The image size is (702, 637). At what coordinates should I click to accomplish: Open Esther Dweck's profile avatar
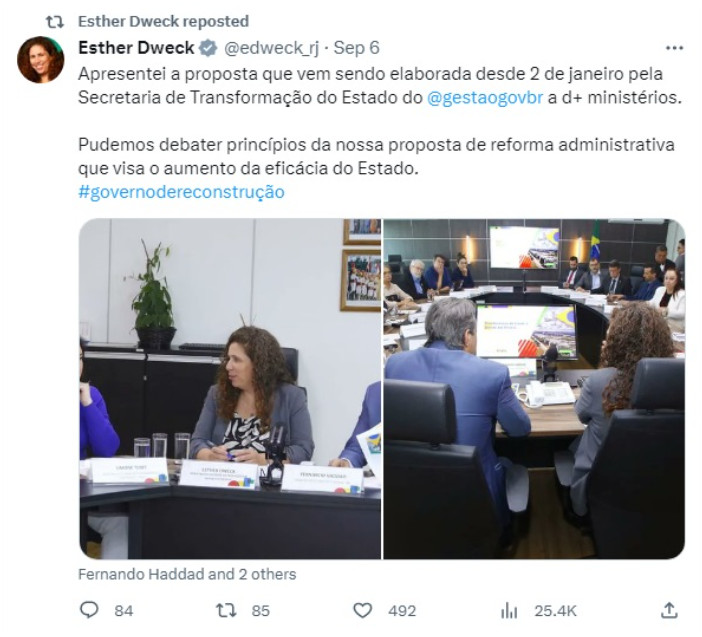[x=41, y=60]
